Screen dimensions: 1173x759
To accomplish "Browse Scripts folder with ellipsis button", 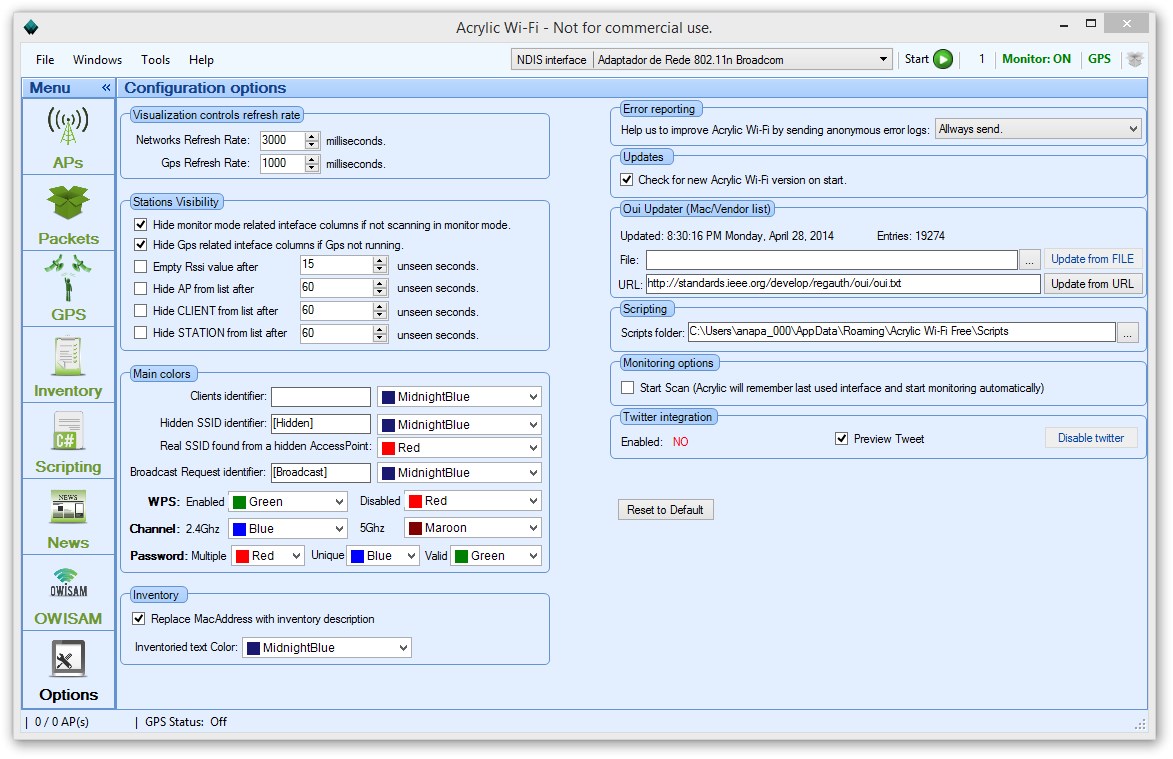I will [x=1127, y=332].
